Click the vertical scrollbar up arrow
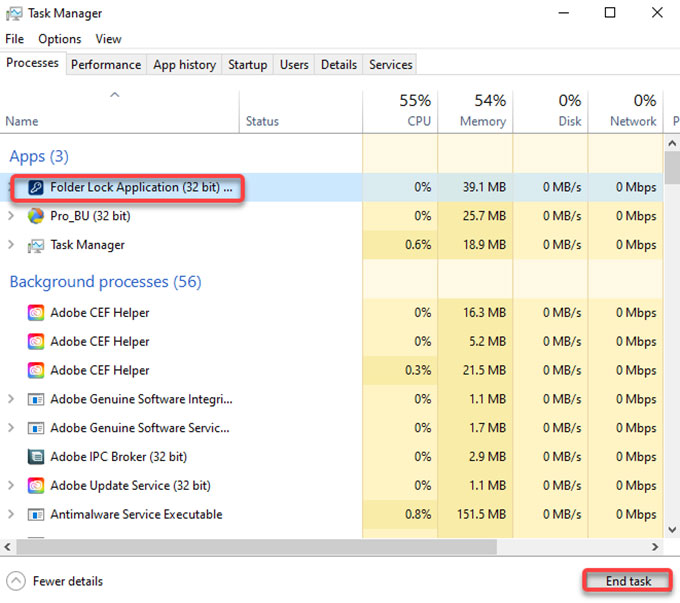The image size is (680, 603). click(672, 143)
